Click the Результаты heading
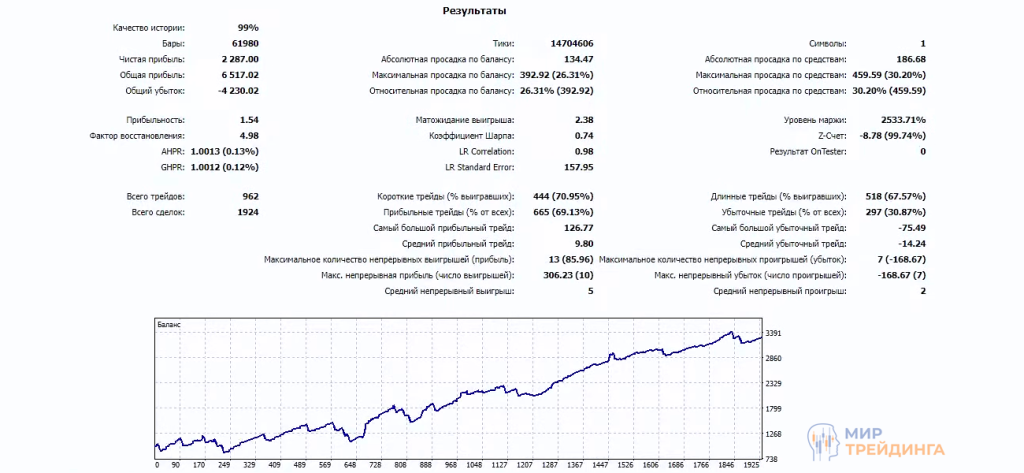The width and height of the screenshot is (1024, 473). pyautogui.click(x=473, y=11)
